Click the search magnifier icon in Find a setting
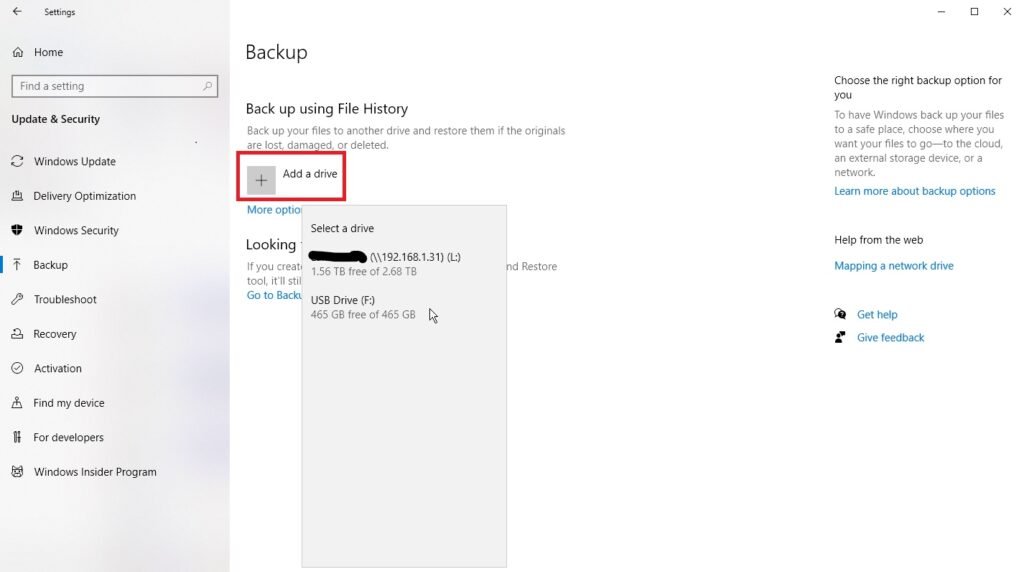This screenshot has height=572, width=1024. [207, 86]
